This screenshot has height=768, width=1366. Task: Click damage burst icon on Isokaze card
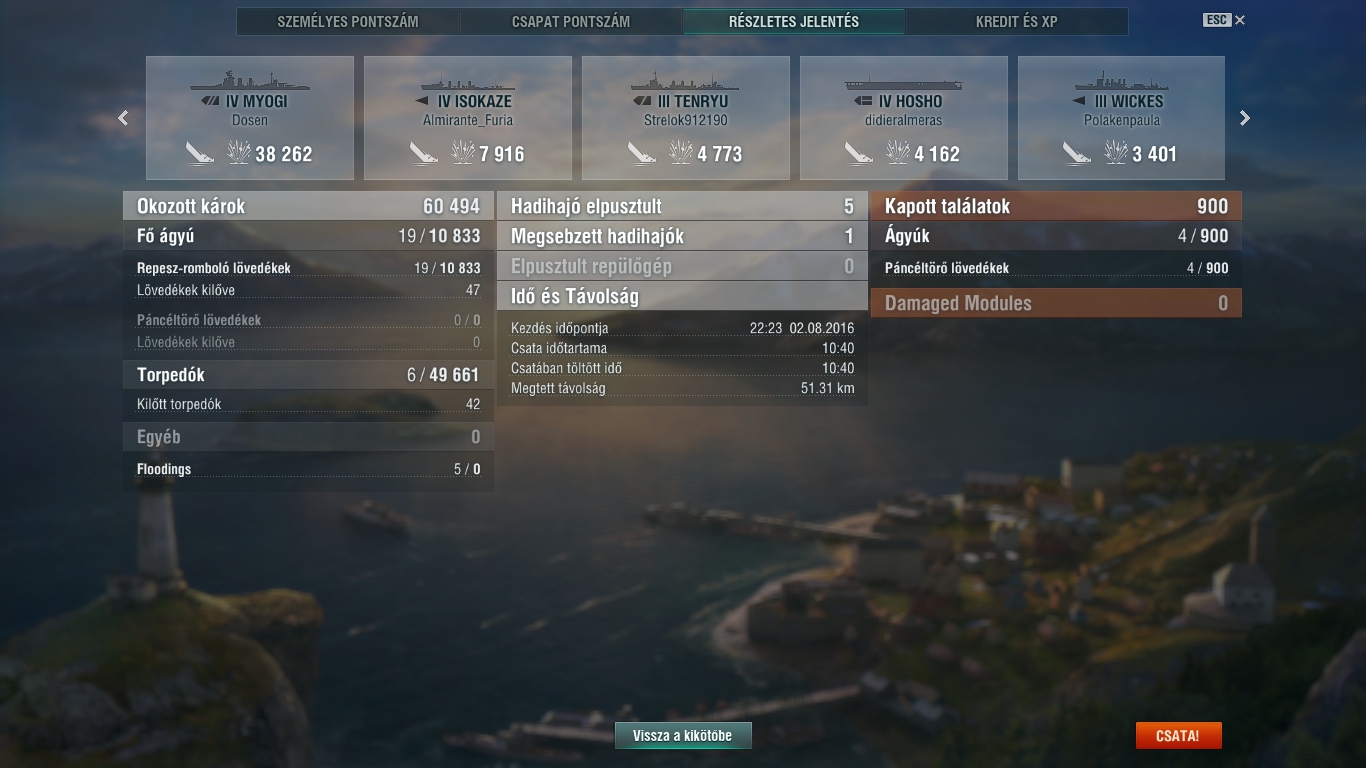pyautogui.click(x=463, y=153)
